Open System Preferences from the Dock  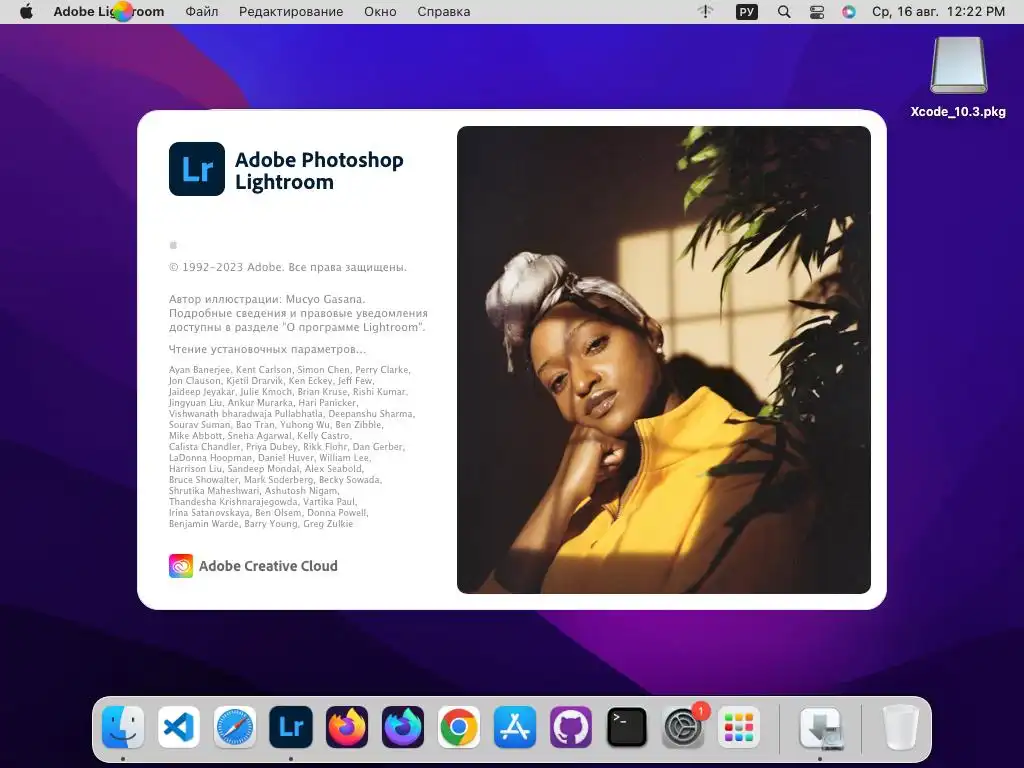pyautogui.click(x=683, y=726)
